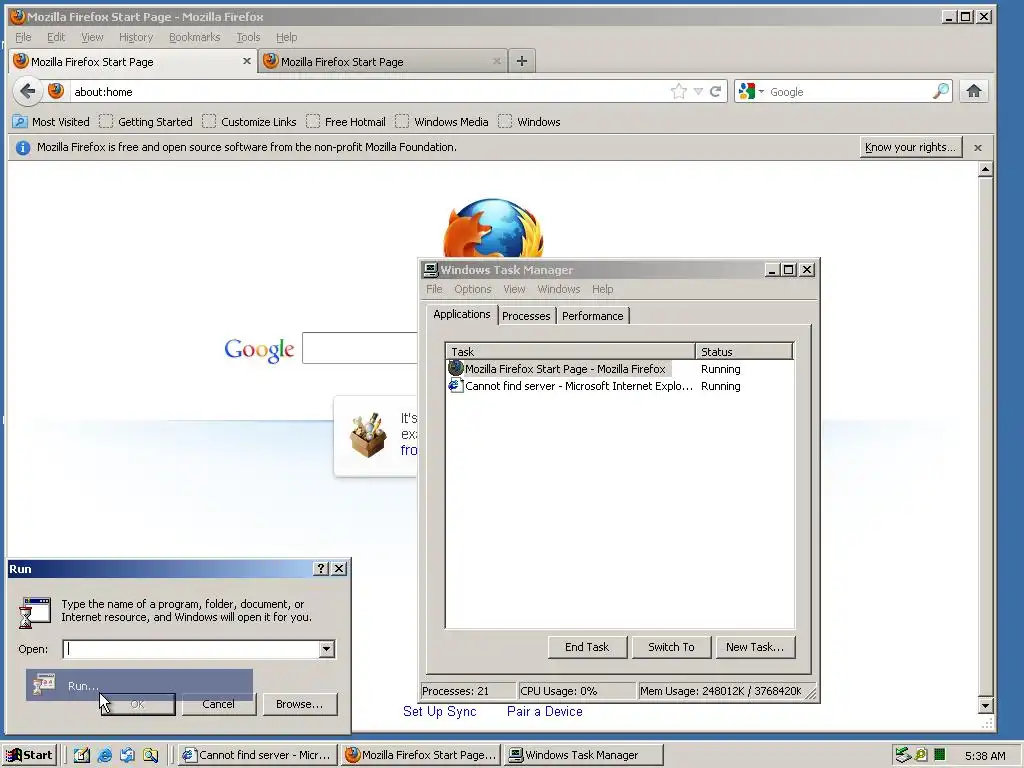Click the third quick launch icon

[x=127, y=755]
